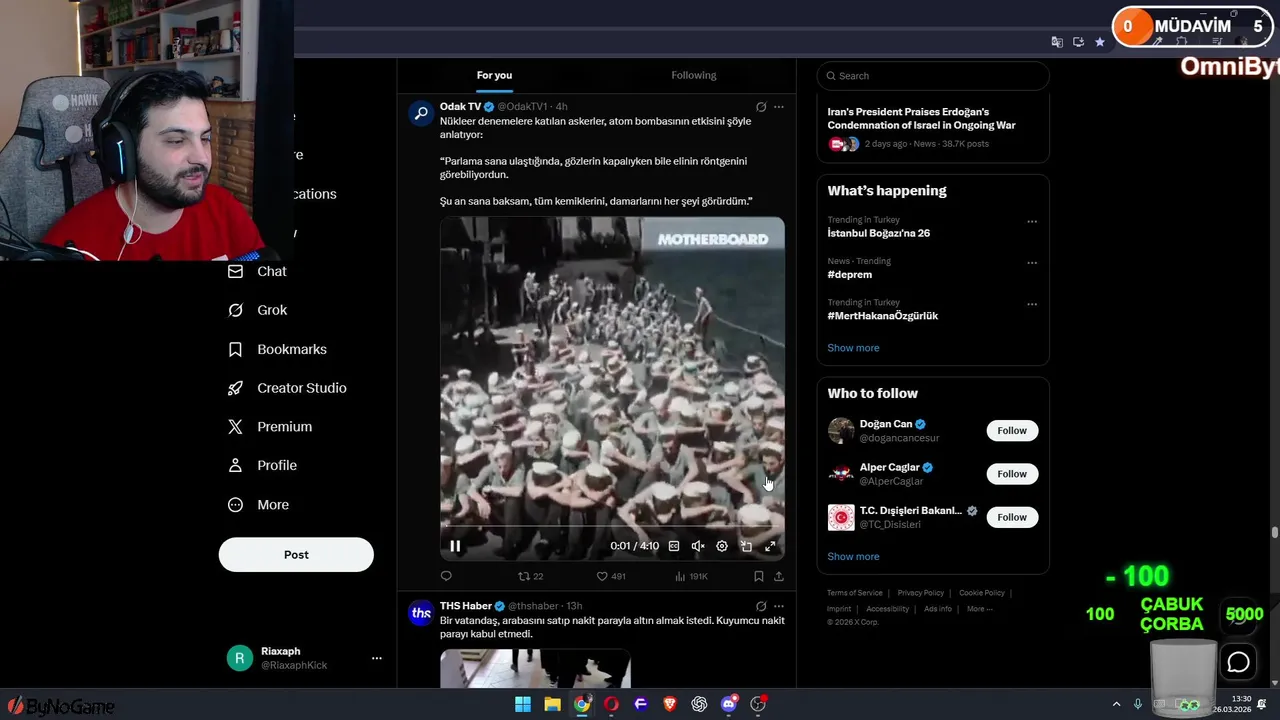1280x720 pixels.
Task: Open Opera browser from taskbar
Action: [611, 705]
